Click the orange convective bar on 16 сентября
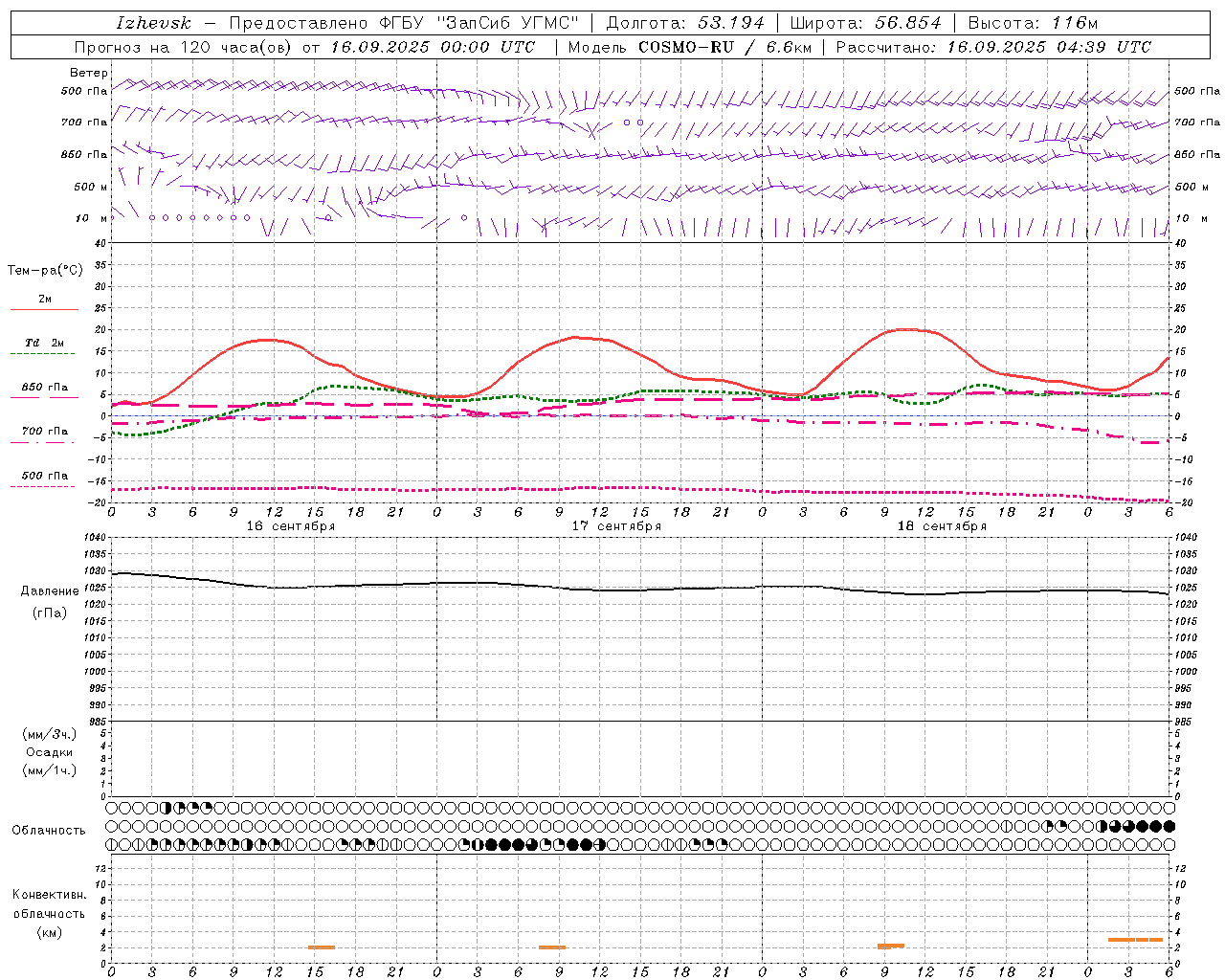Viewport: 1225px width, 980px height. (322, 947)
